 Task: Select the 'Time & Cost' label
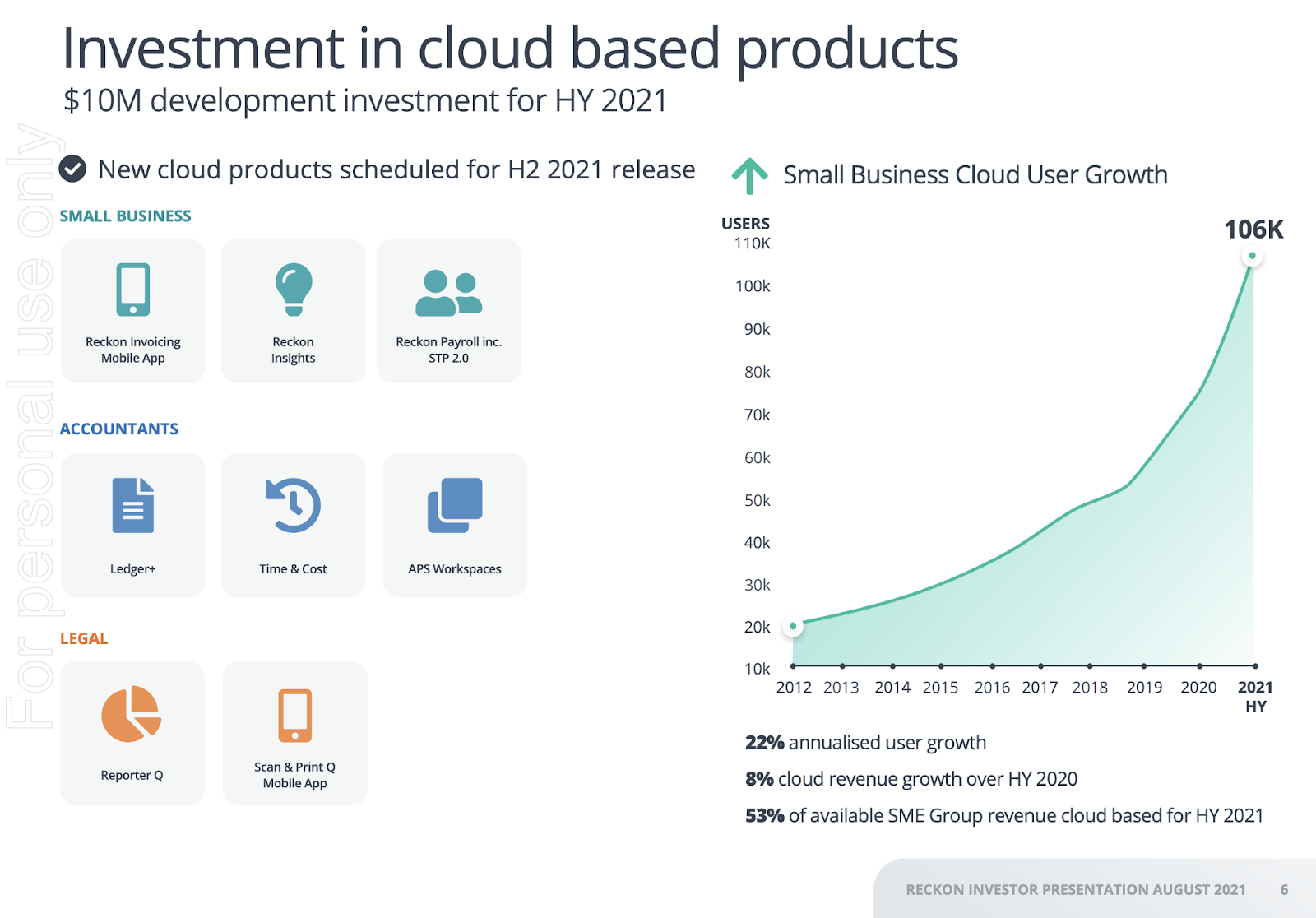(293, 568)
